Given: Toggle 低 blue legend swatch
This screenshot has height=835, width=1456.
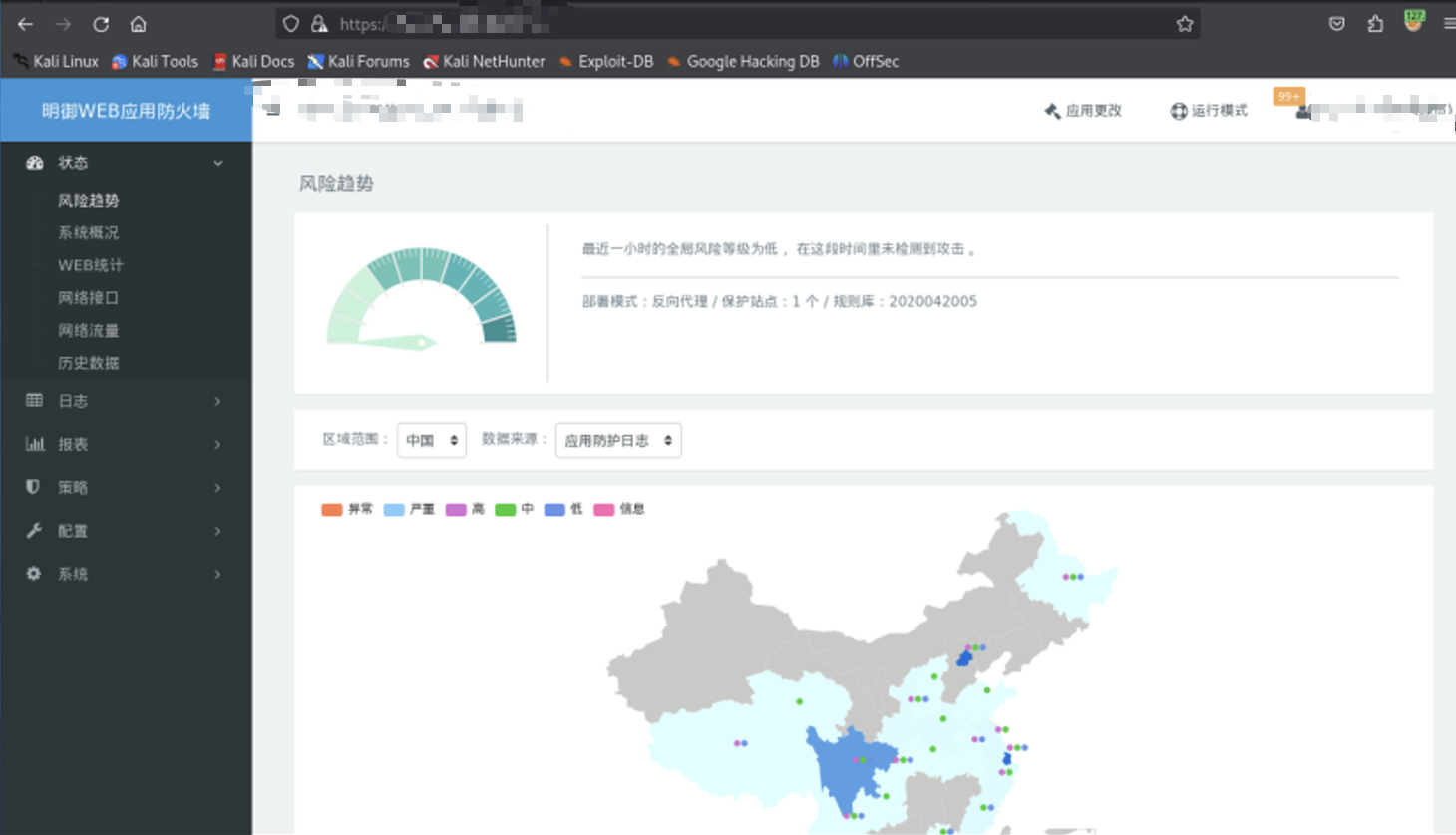Looking at the screenshot, I should coord(554,510).
